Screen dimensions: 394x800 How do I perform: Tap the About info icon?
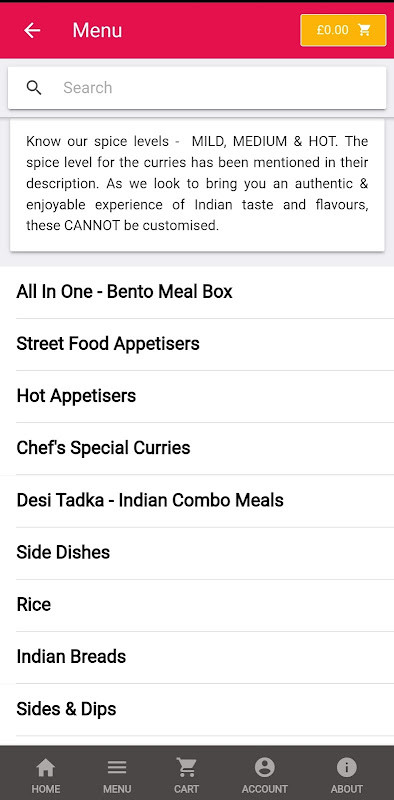[347, 767]
